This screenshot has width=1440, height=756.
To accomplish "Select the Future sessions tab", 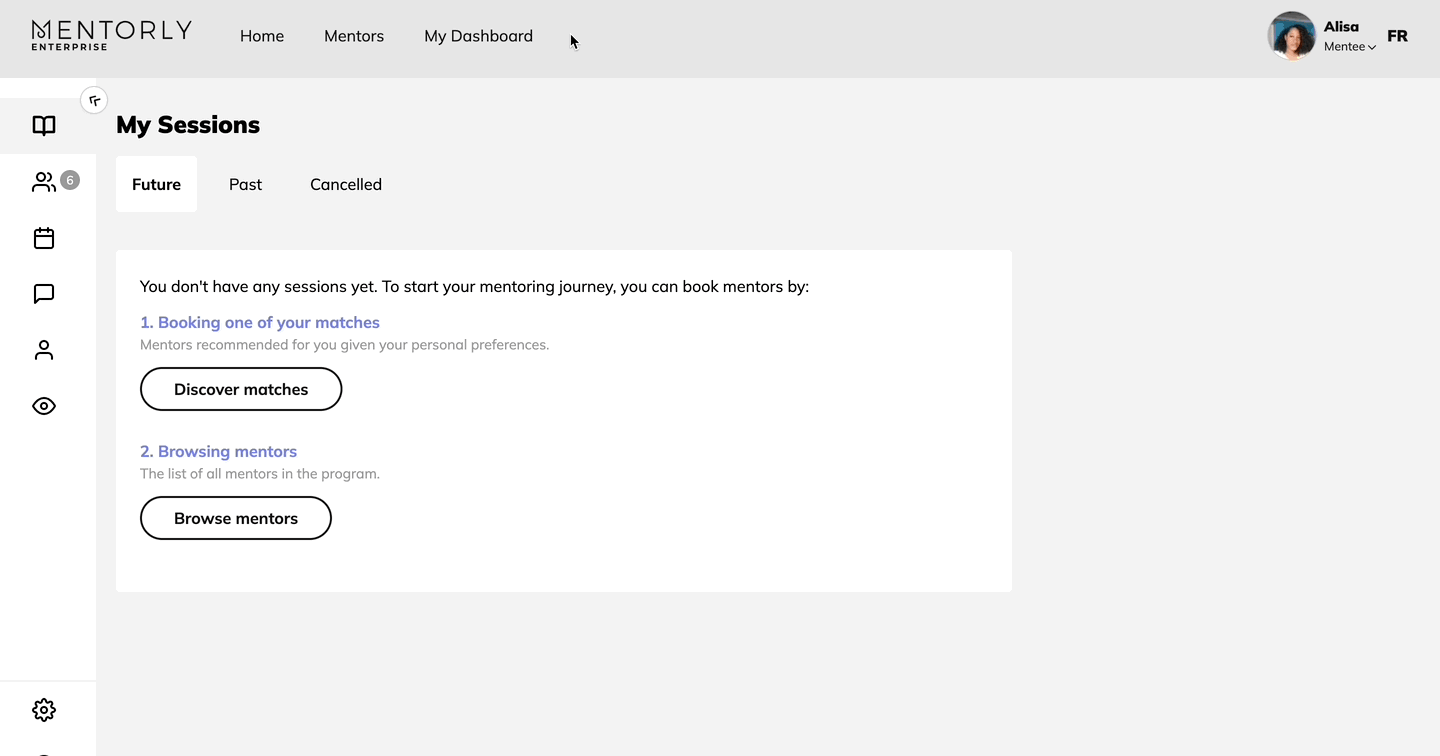I will click(156, 184).
